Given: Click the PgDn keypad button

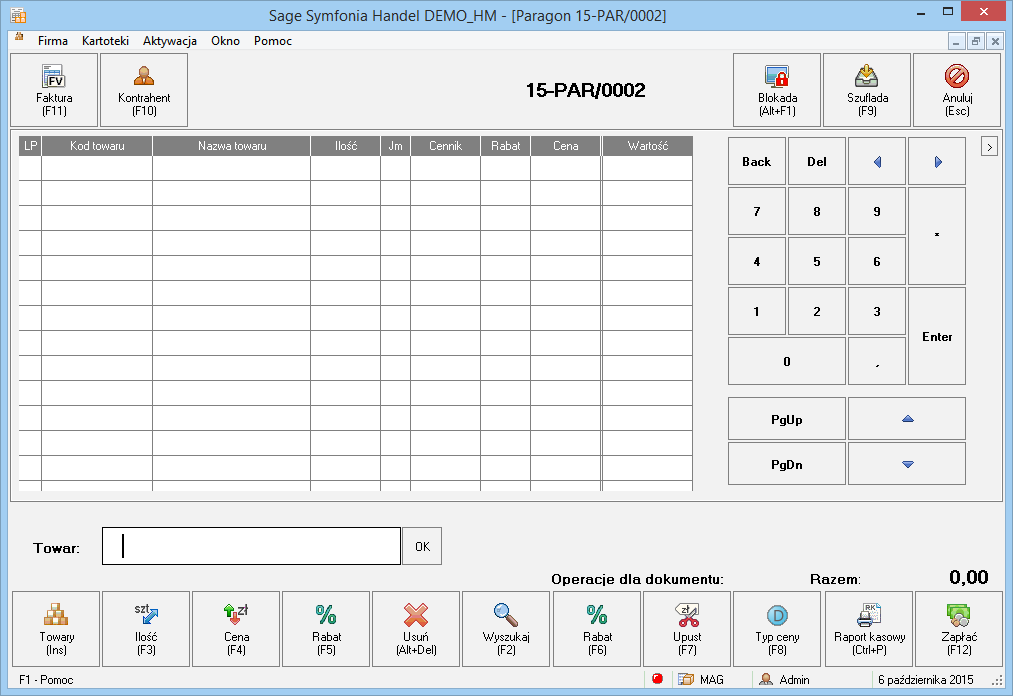Looking at the screenshot, I should click(x=786, y=464).
